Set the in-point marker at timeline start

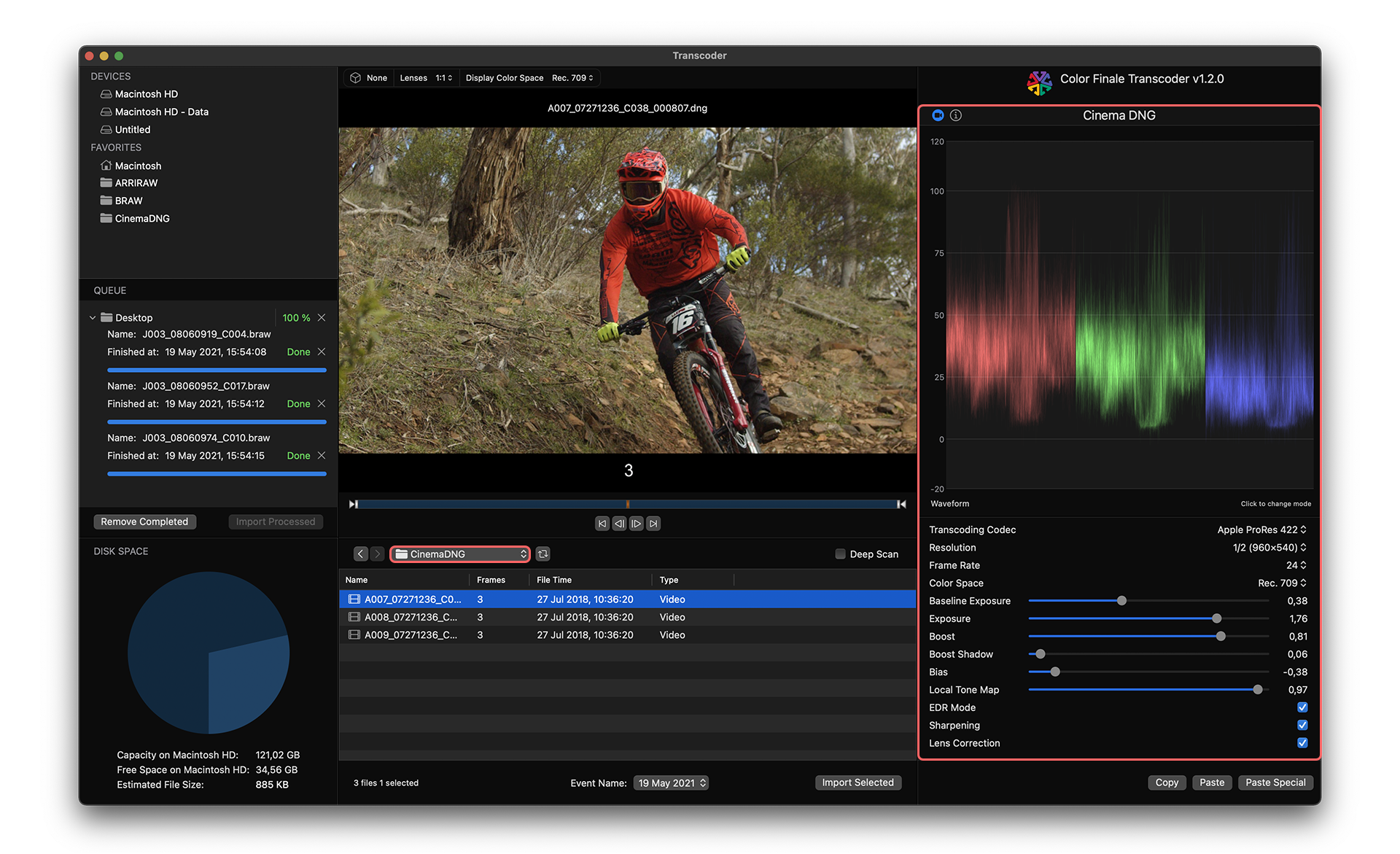354,504
